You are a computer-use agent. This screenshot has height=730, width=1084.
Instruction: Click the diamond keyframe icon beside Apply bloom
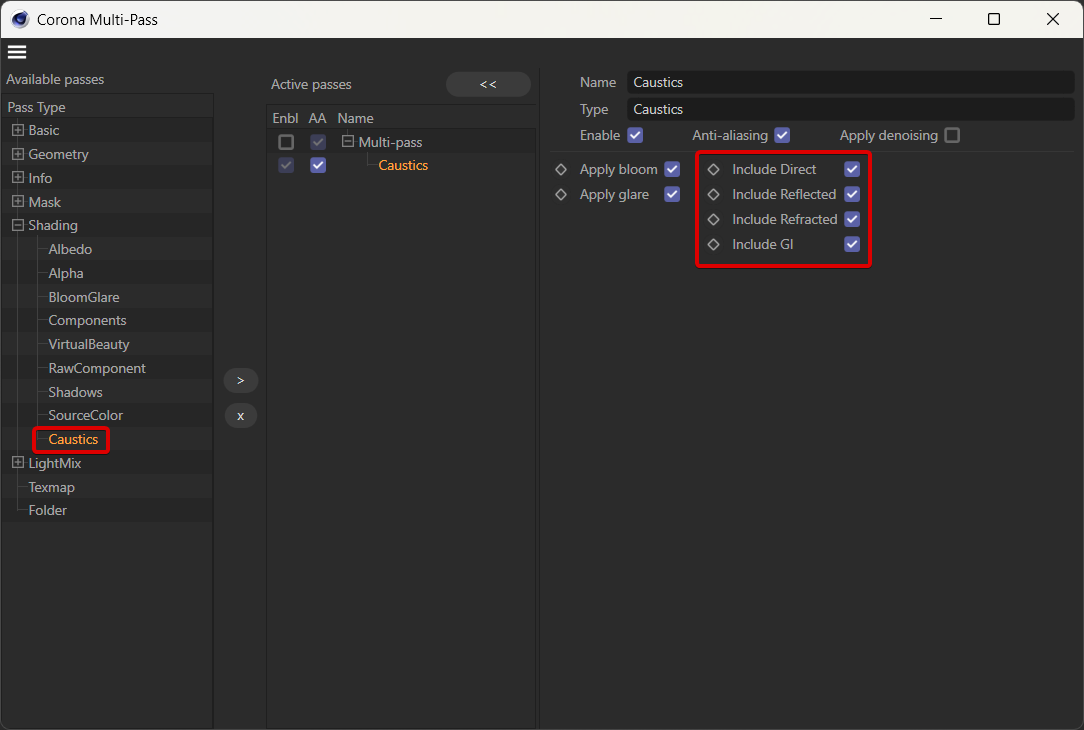[561, 170]
